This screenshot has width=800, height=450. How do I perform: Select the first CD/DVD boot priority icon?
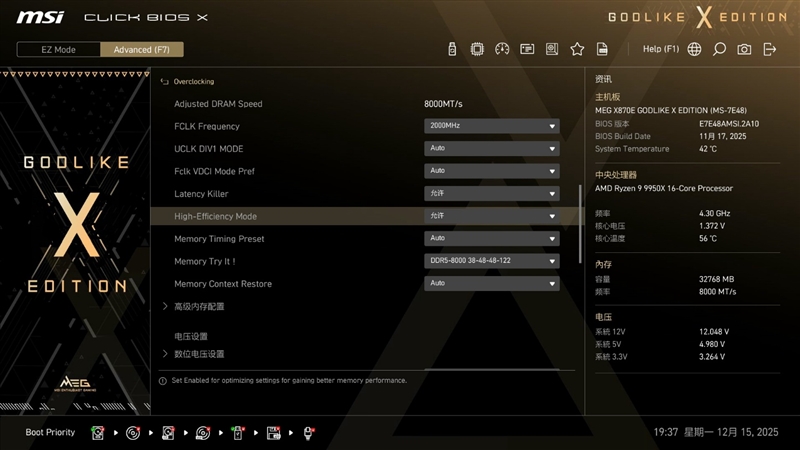(133, 433)
